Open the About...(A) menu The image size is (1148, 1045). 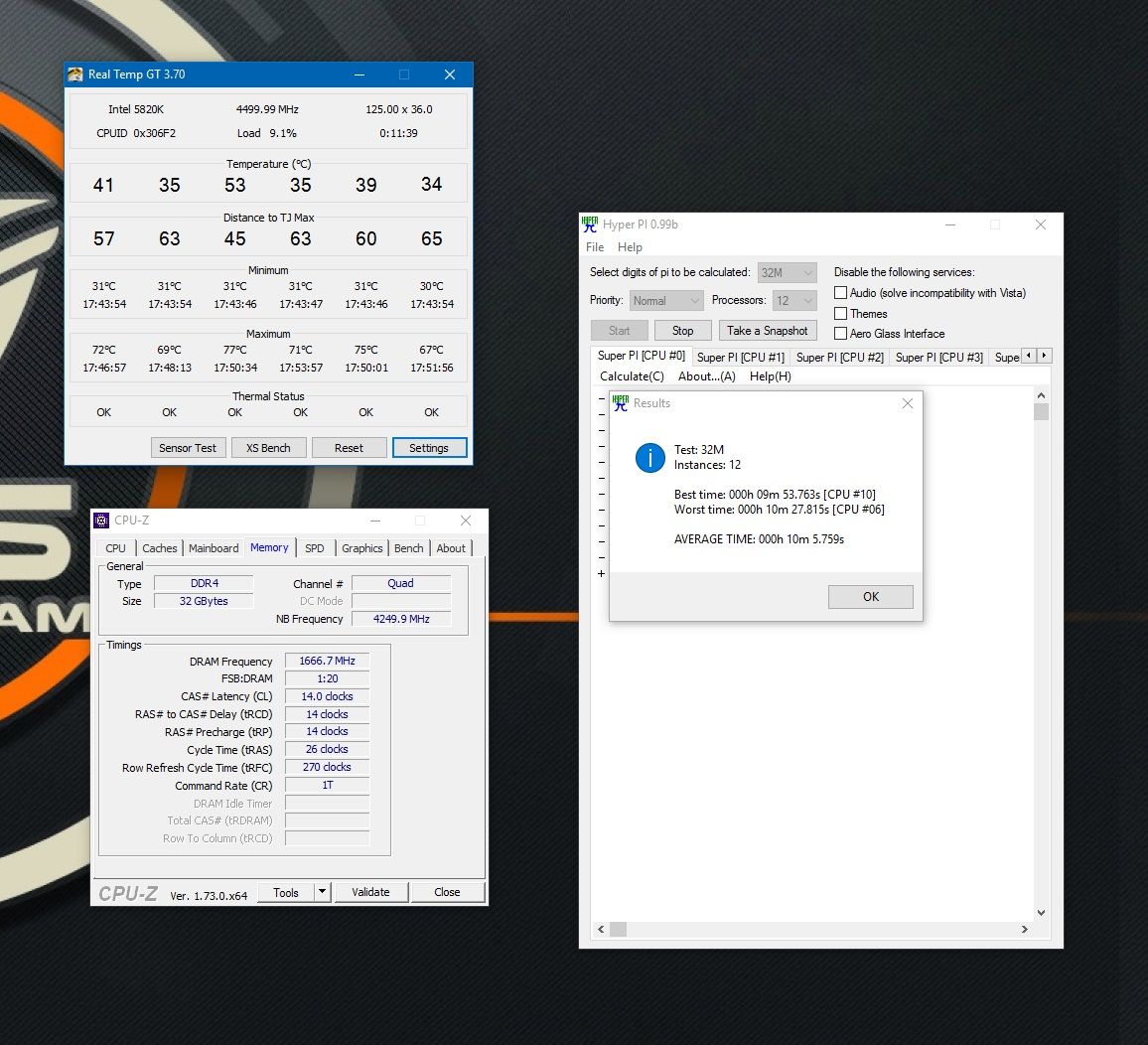(x=706, y=376)
